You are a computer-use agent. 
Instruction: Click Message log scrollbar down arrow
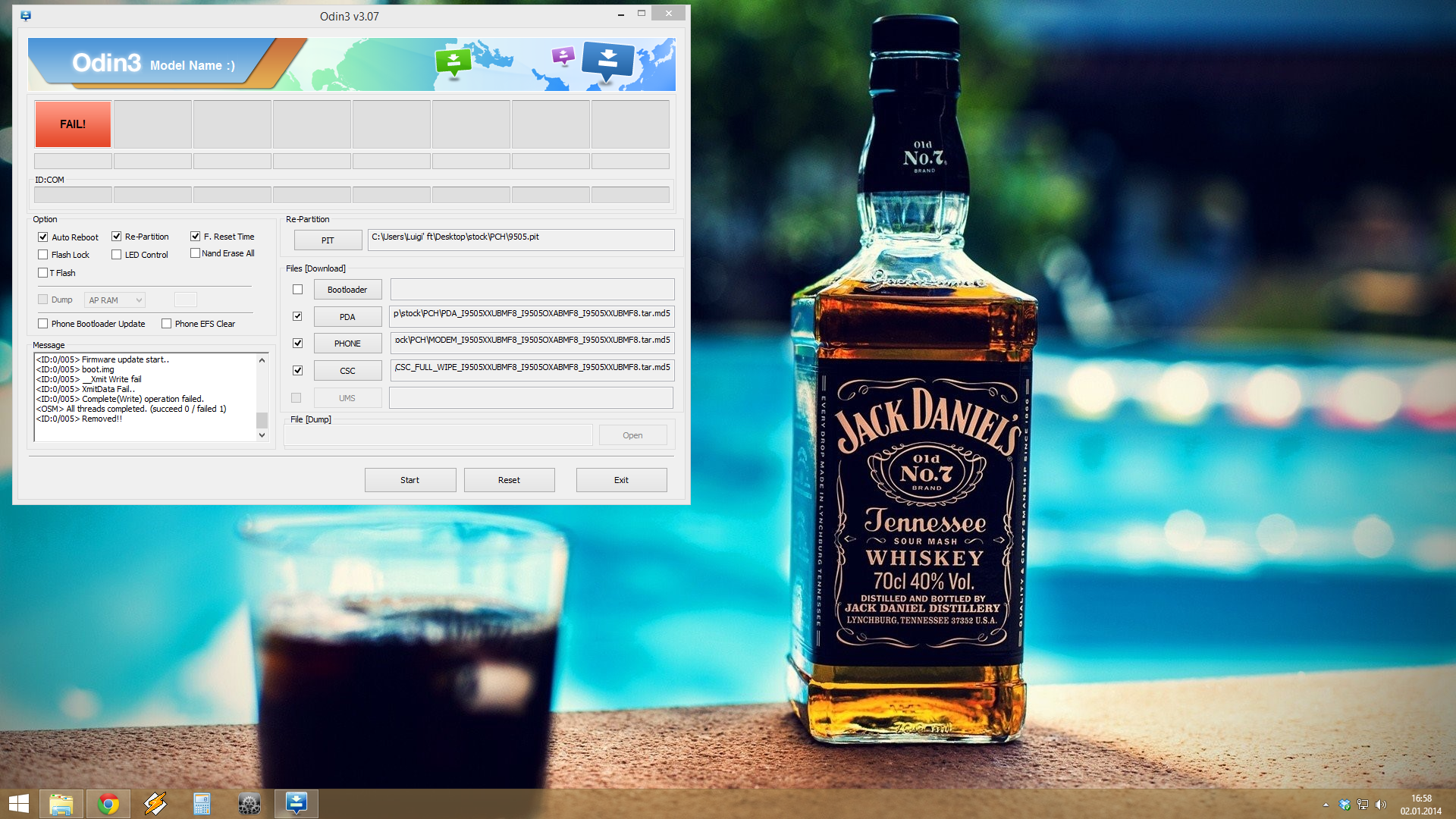[262, 435]
